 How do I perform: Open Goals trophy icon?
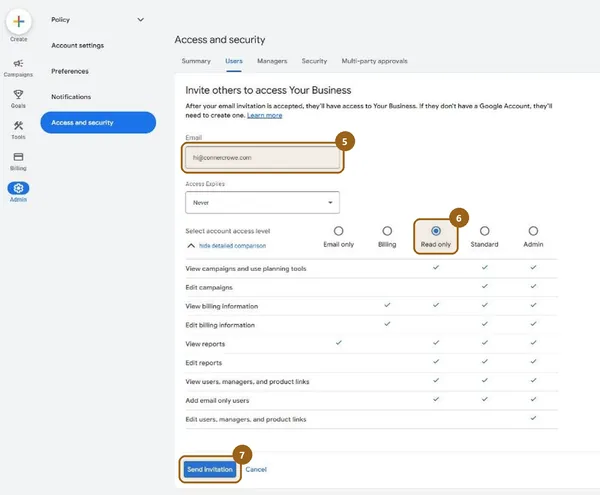point(18,94)
